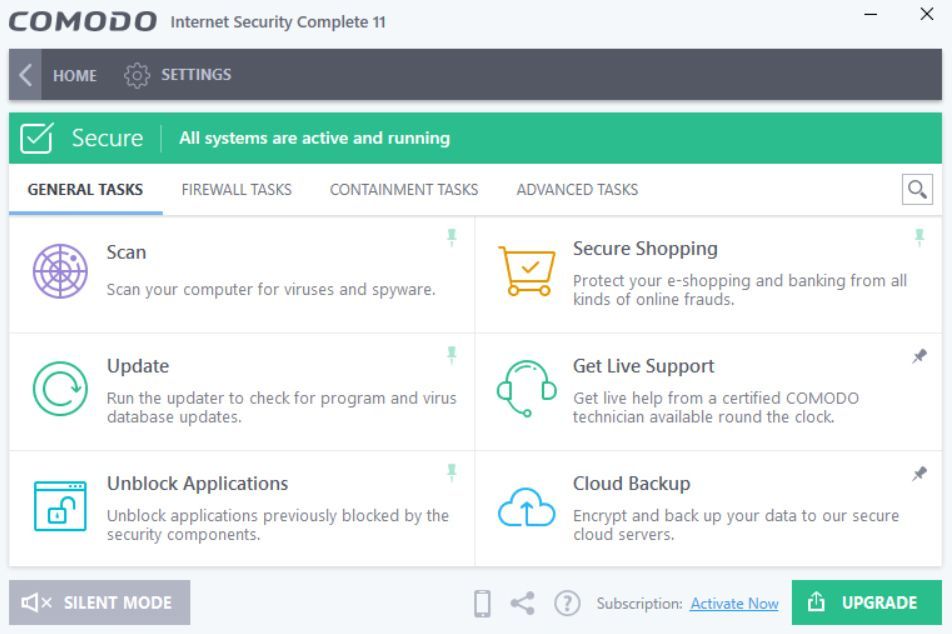Click 'Encrypt and back up your data' description
Image resolution: width=952 pixels, height=634 pixels.
[x=736, y=525]
